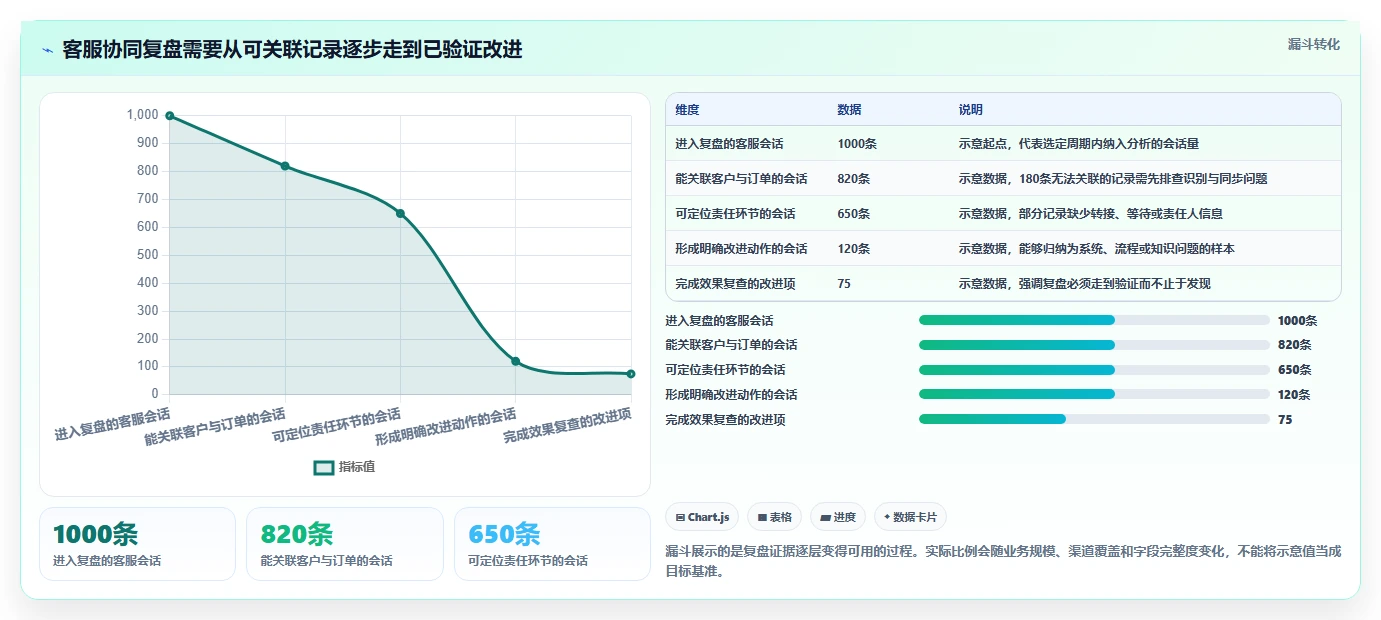Screen dimensions: 1381x620
Task: Click the description mentioning 部分记录缺少转接
Action: (x=1090, y=213)
